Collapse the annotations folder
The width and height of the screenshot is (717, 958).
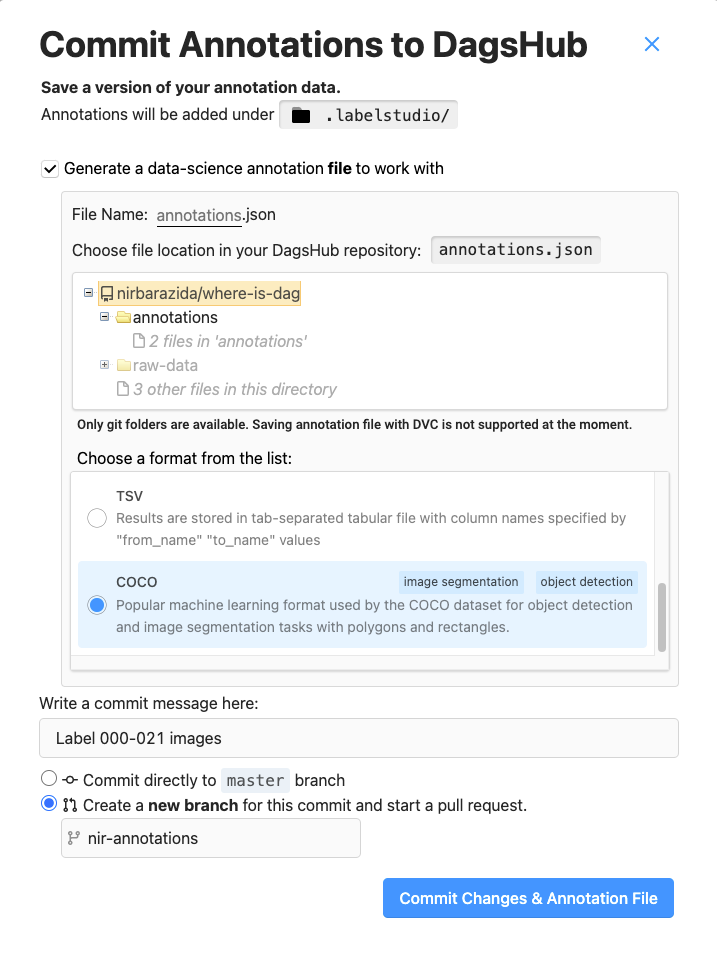click(103, 318)
